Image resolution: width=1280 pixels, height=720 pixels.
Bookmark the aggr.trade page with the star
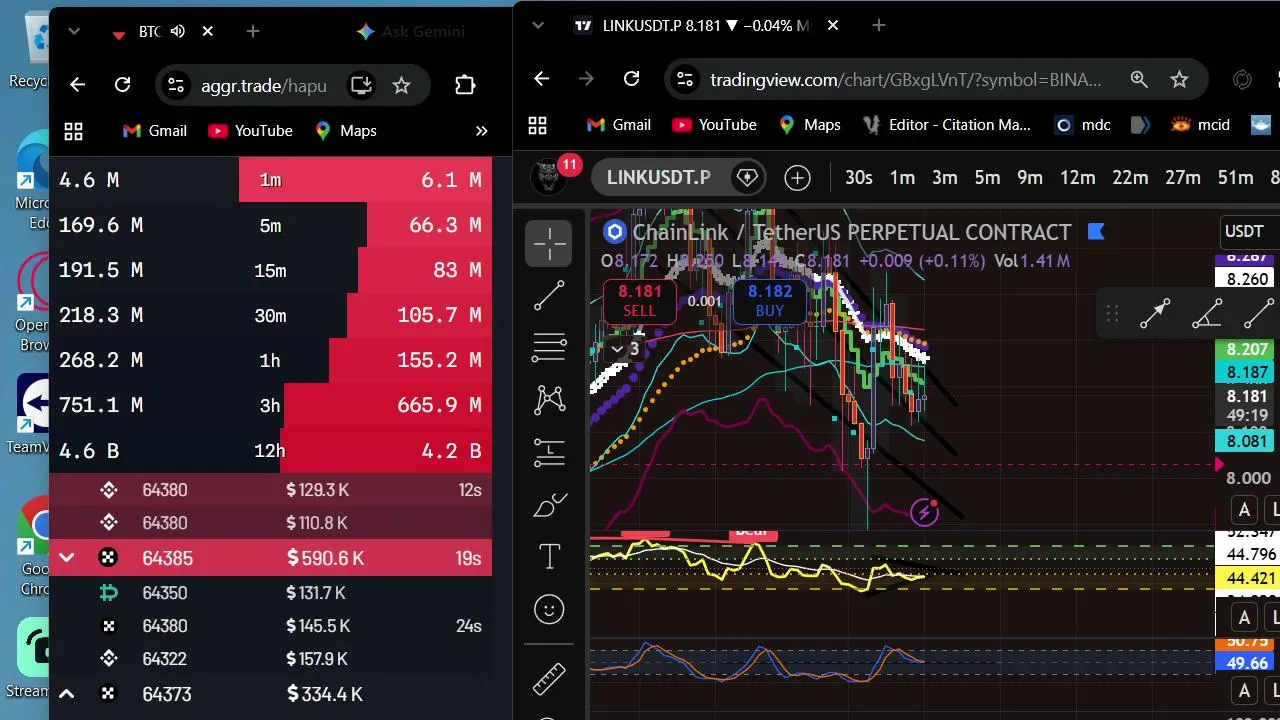[x=401, y=85]
